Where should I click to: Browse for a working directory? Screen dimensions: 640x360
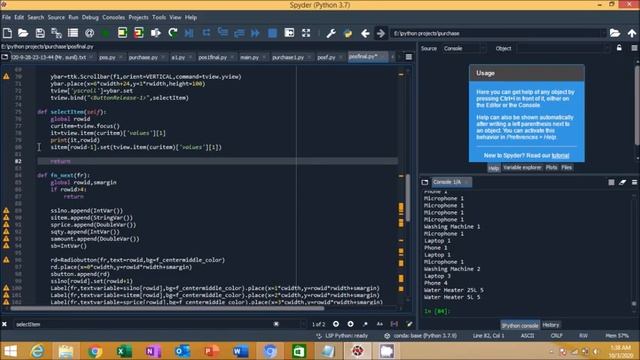click(615, 33)
